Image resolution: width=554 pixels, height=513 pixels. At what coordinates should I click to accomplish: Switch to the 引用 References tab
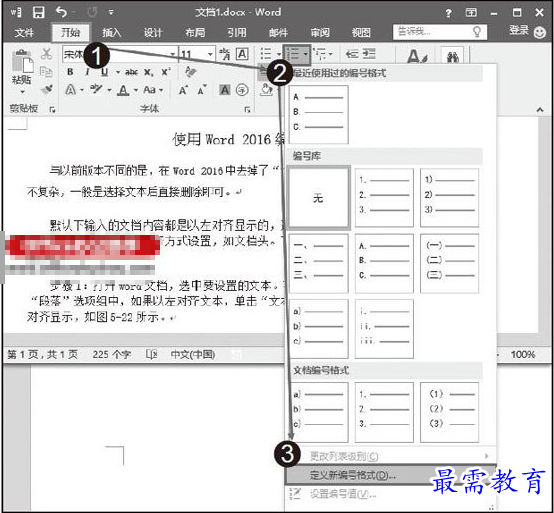point(236,33)
